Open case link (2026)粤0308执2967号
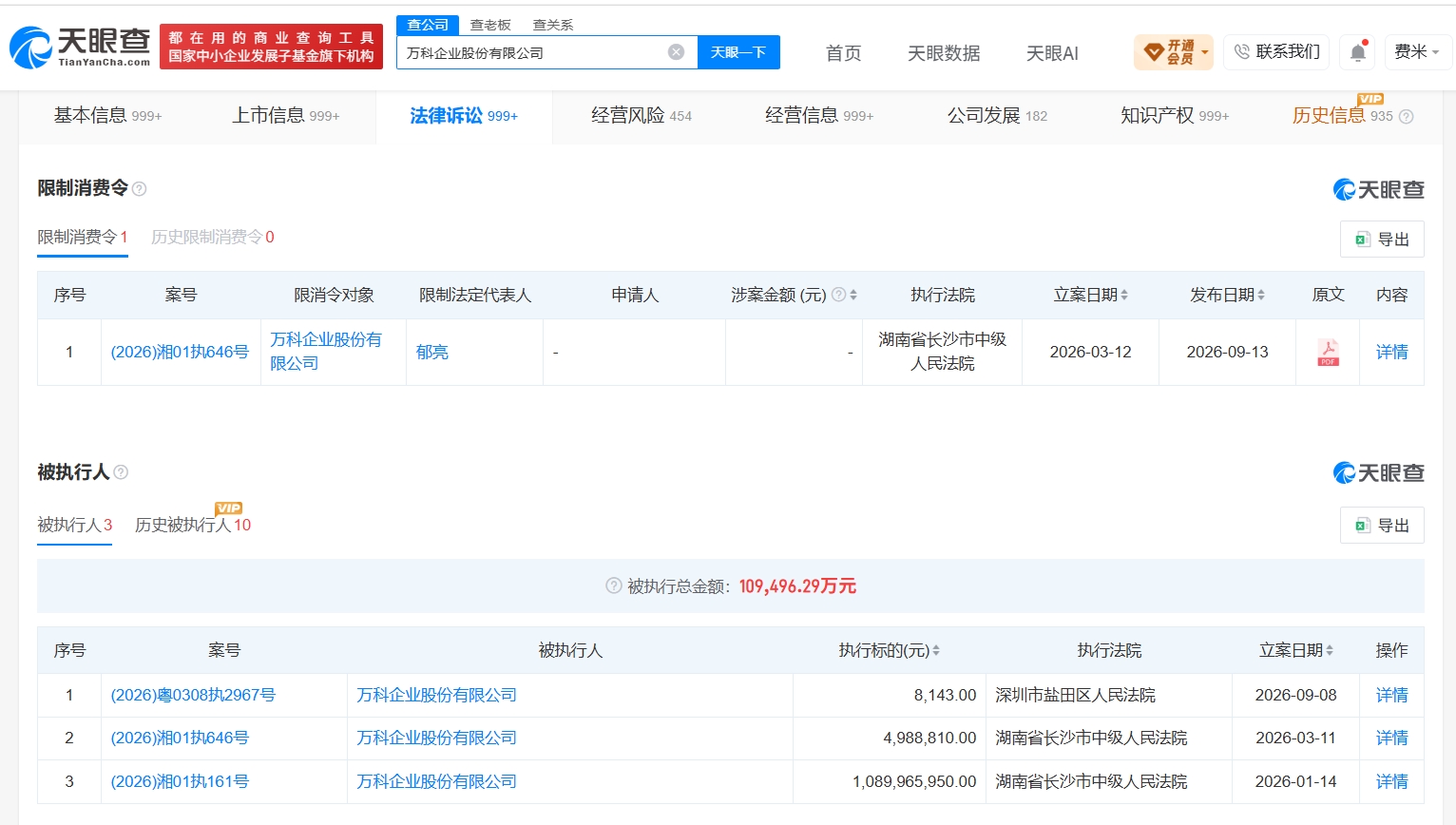Viewport: 1456px width, 825px height. coord(193,696)
